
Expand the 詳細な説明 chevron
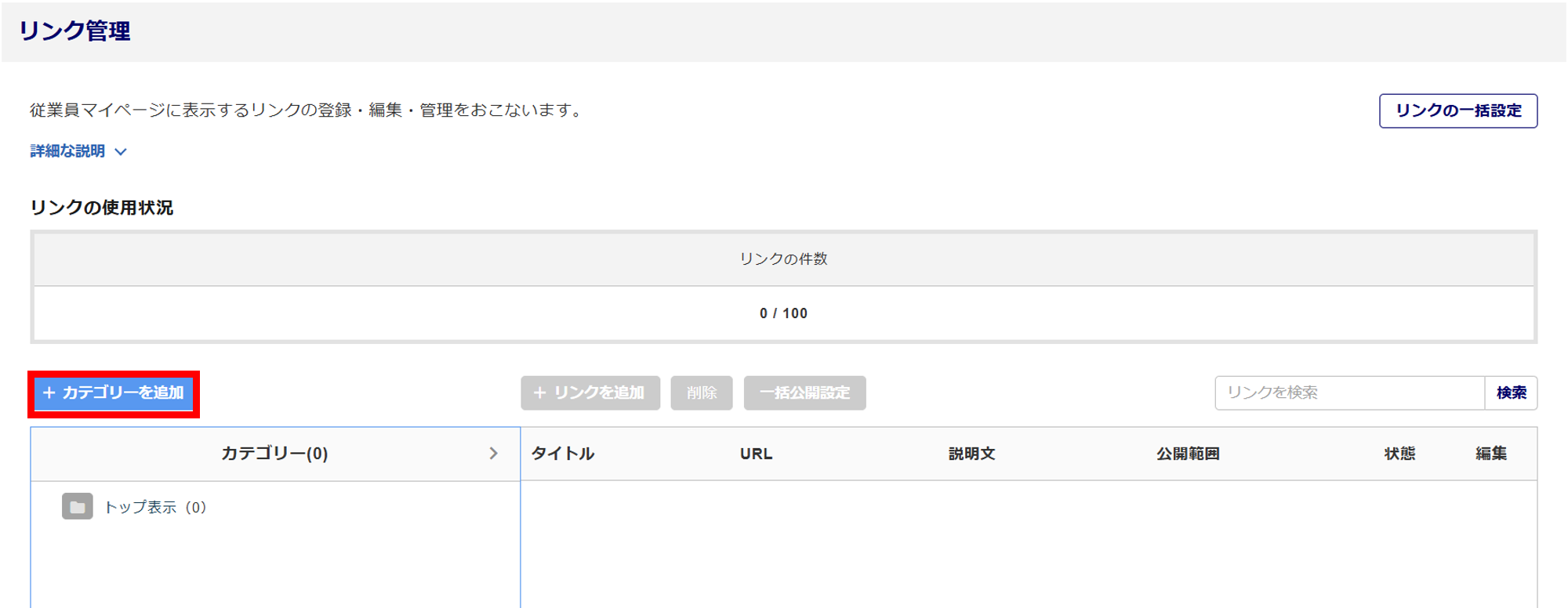pyautogui.click(x=121, y=152)
